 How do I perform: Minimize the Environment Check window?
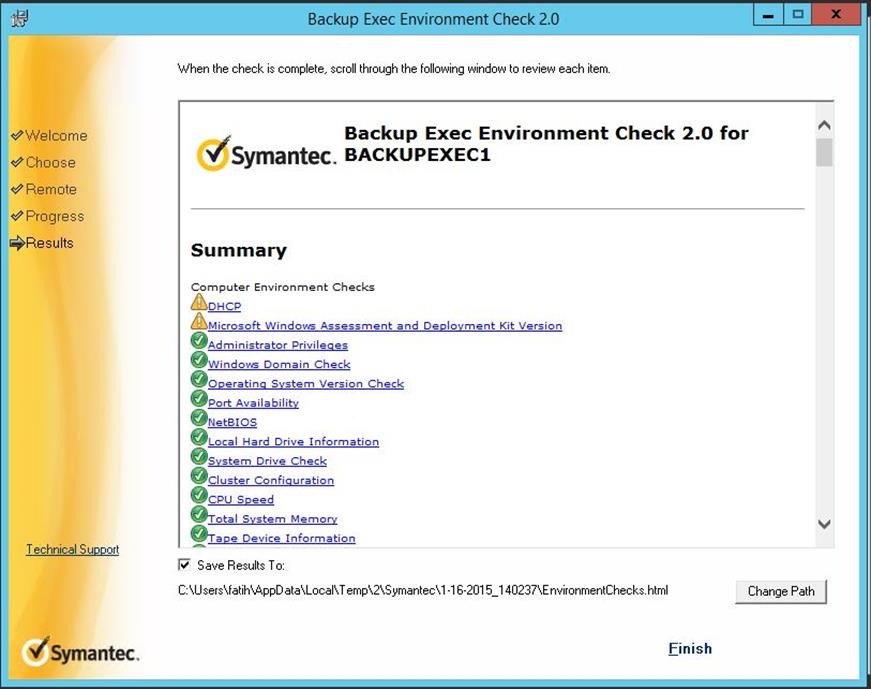768,15
